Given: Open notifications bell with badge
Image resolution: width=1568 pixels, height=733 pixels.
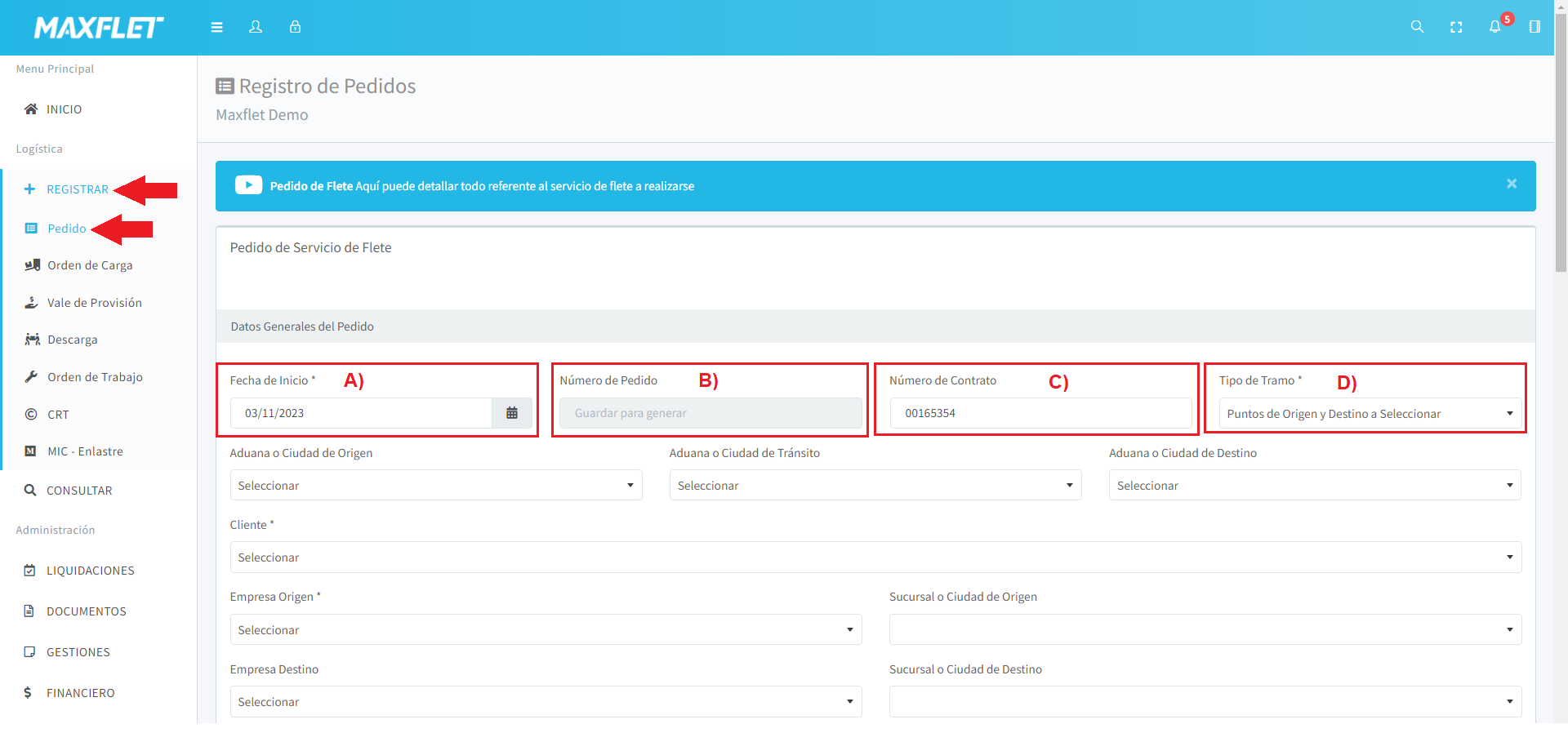Looking at the screenshot, I should coord(1495,27).
